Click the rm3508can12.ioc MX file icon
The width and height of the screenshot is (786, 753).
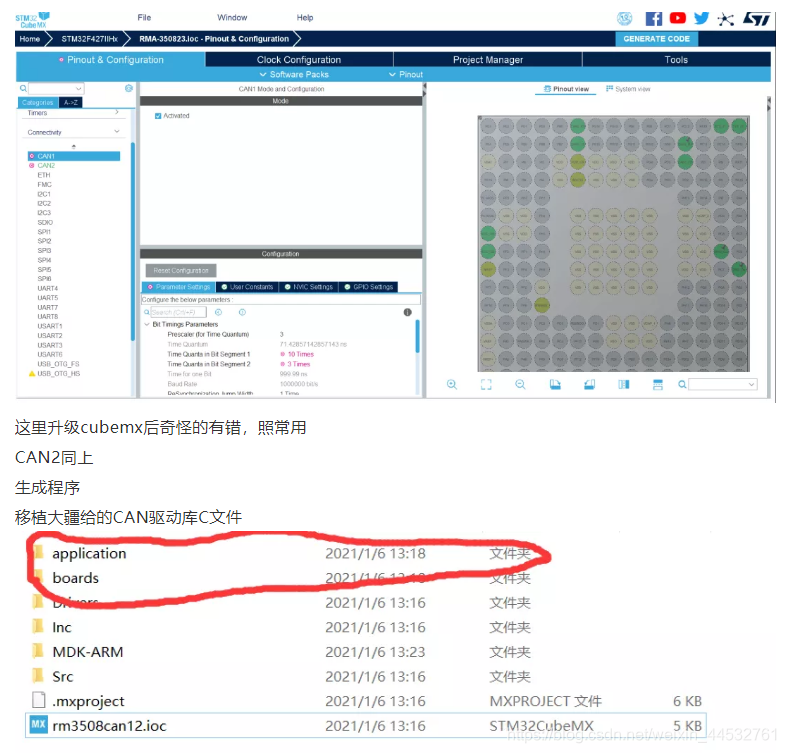pyautogui.click(x=38, y=724)
